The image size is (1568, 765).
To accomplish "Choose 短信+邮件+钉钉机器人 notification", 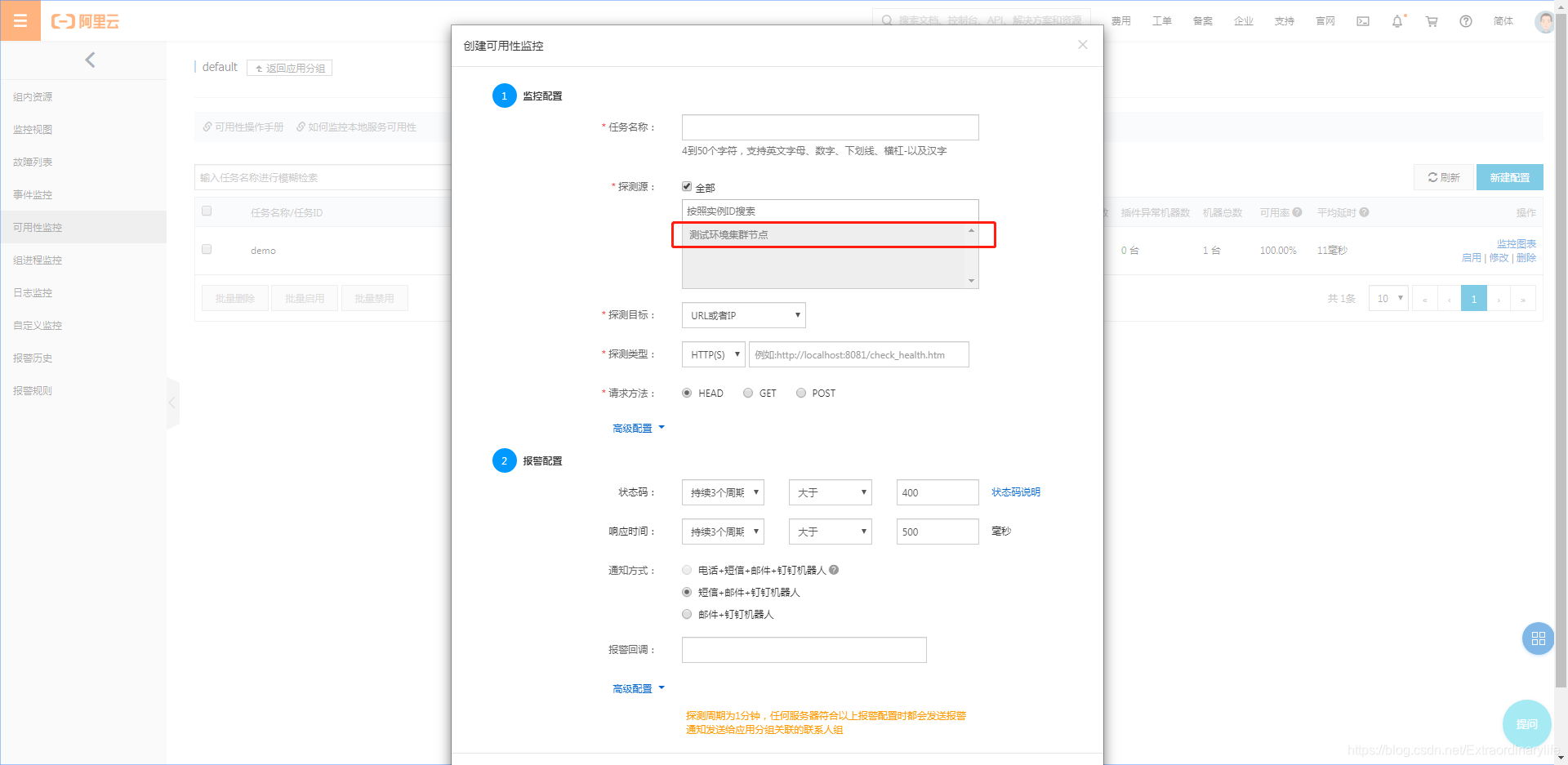I will click(x=687, y=592).
